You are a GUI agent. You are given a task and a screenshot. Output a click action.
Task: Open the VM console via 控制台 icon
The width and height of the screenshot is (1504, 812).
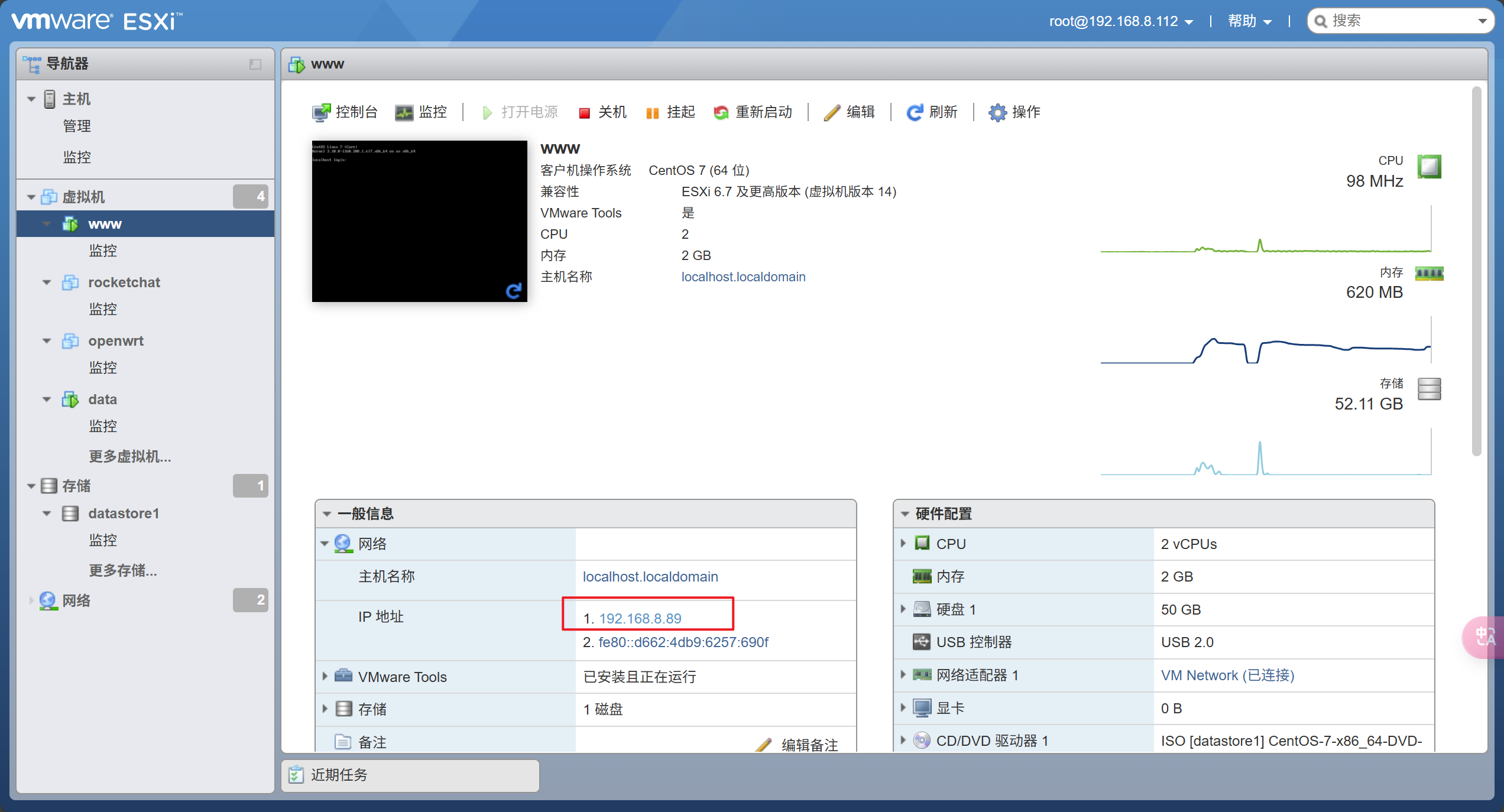click(x=322, y=112)
